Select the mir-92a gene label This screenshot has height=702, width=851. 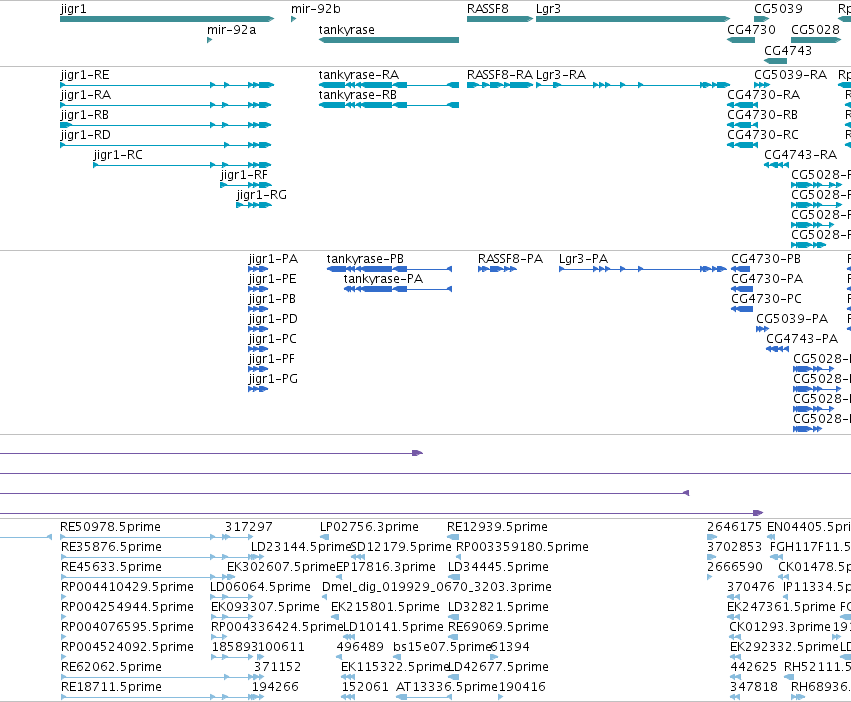point(231,29)
